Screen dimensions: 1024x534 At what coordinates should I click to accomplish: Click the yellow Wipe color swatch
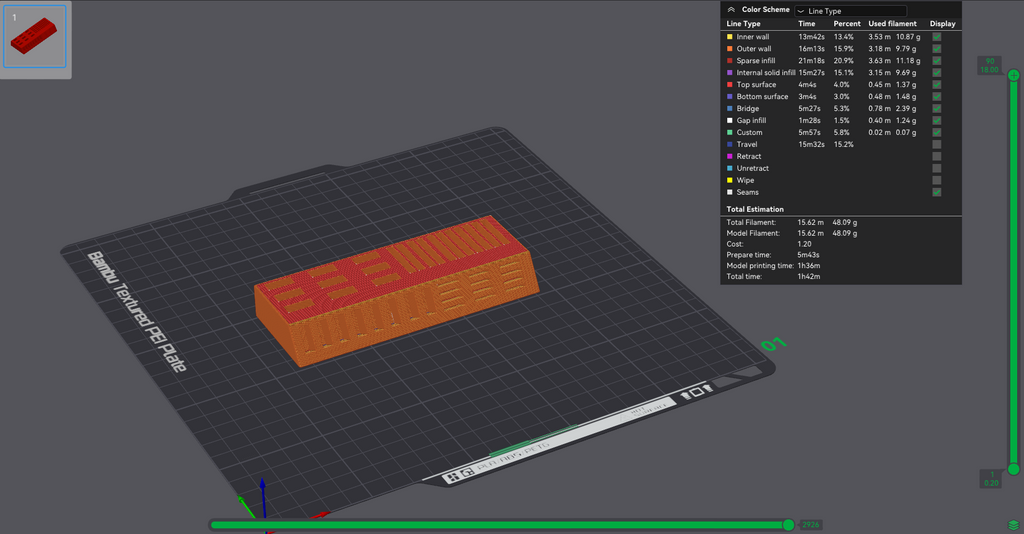click(729, 180)
